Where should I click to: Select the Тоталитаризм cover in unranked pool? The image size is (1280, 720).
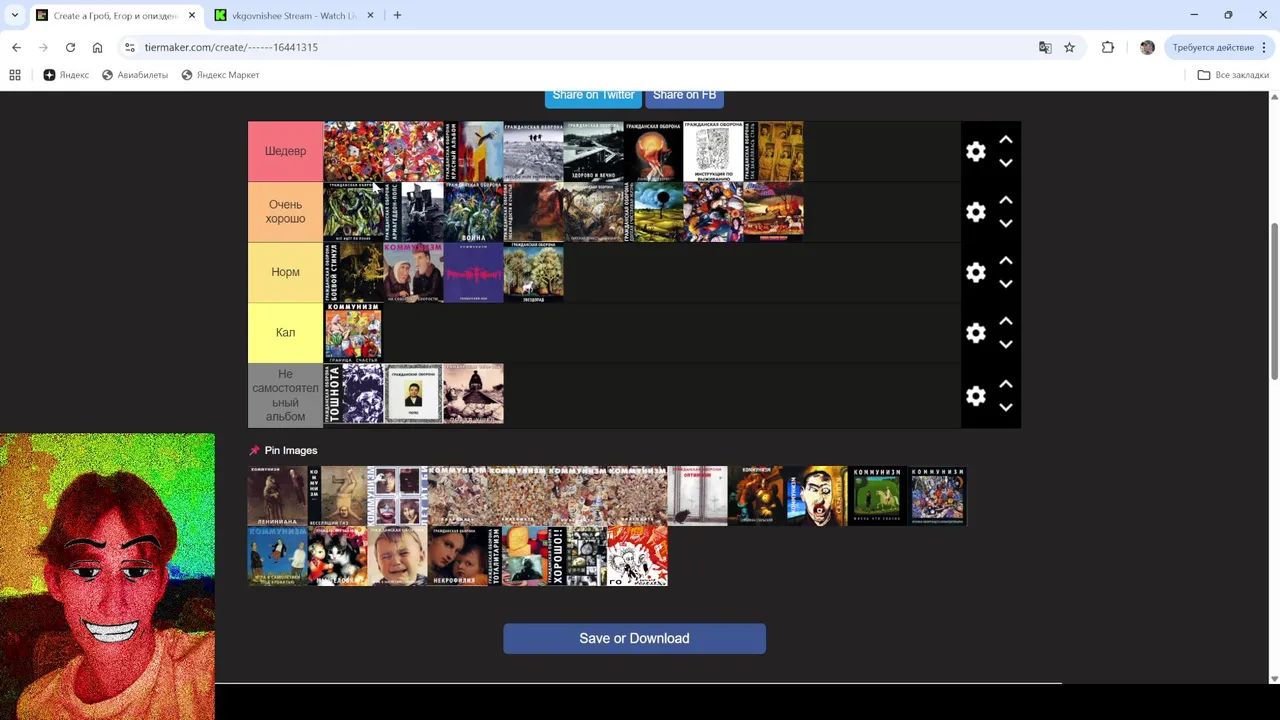click(x=517, y=556)
